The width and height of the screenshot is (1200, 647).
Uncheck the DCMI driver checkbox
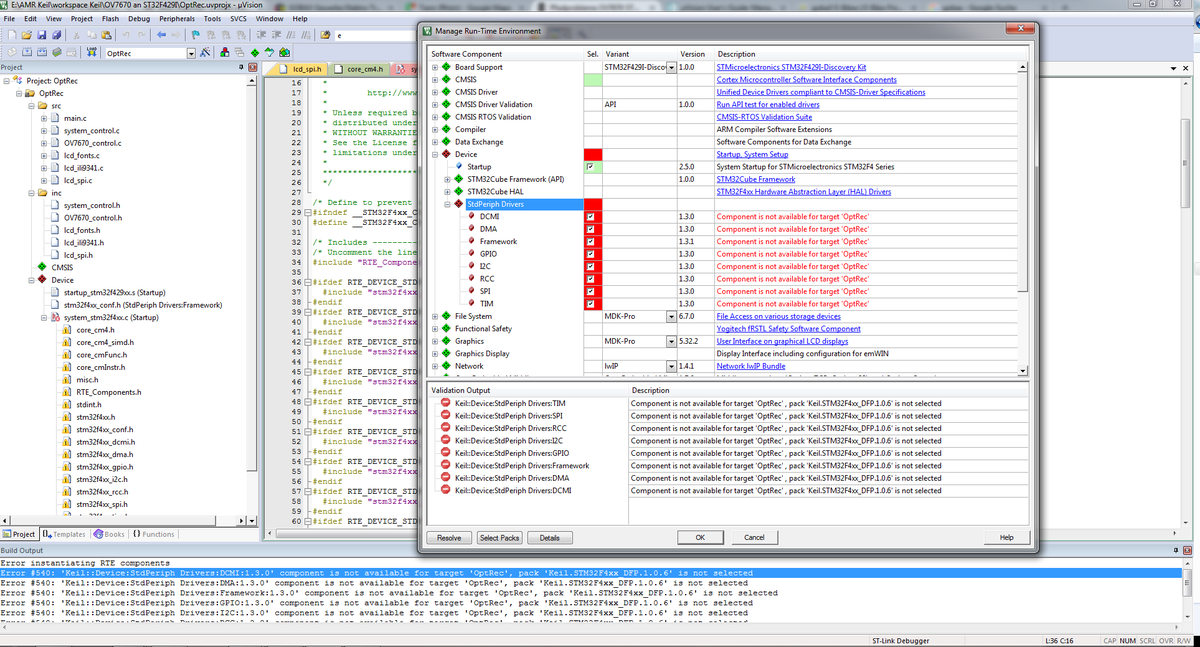coord(591,216)
